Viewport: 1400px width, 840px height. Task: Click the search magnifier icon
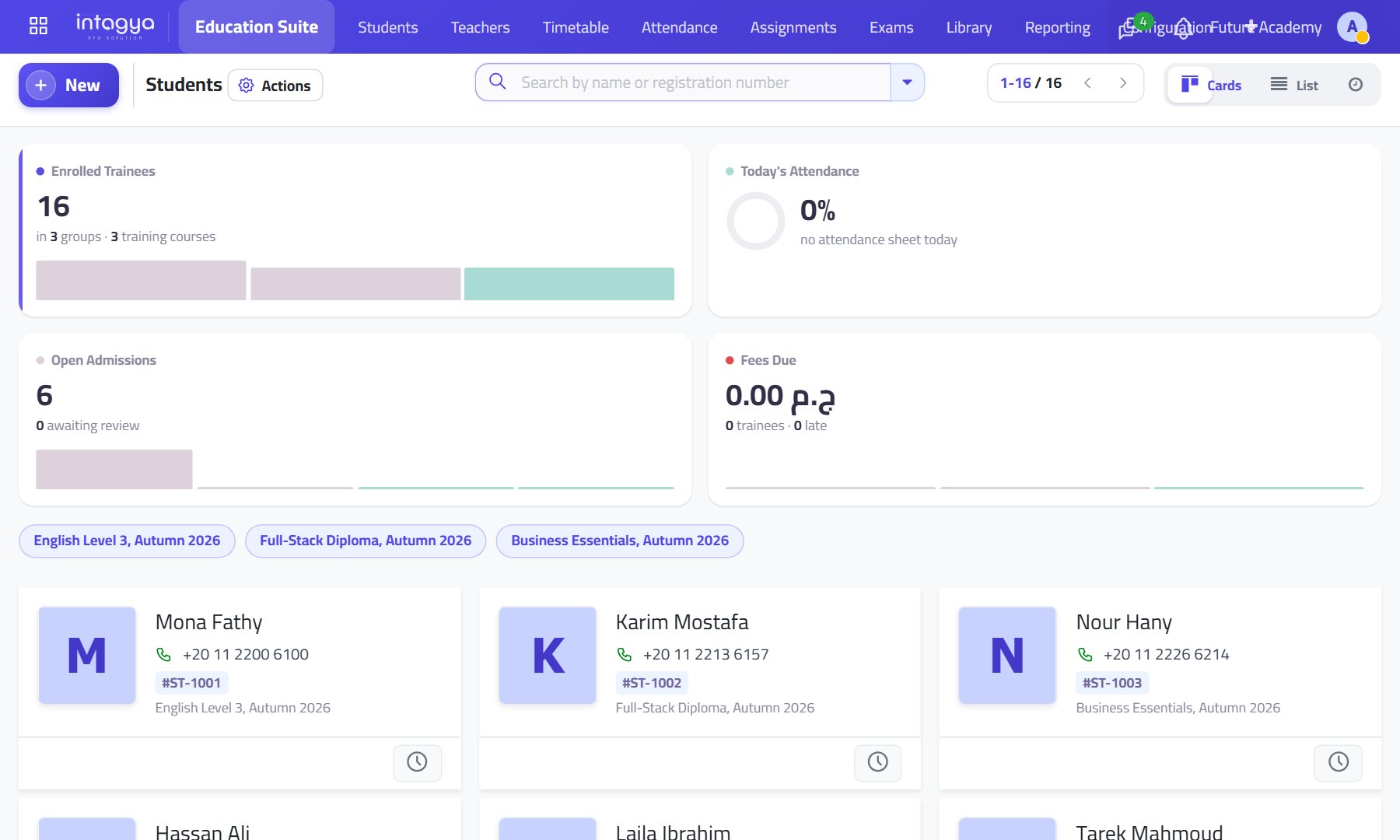[x=498, y=82]
